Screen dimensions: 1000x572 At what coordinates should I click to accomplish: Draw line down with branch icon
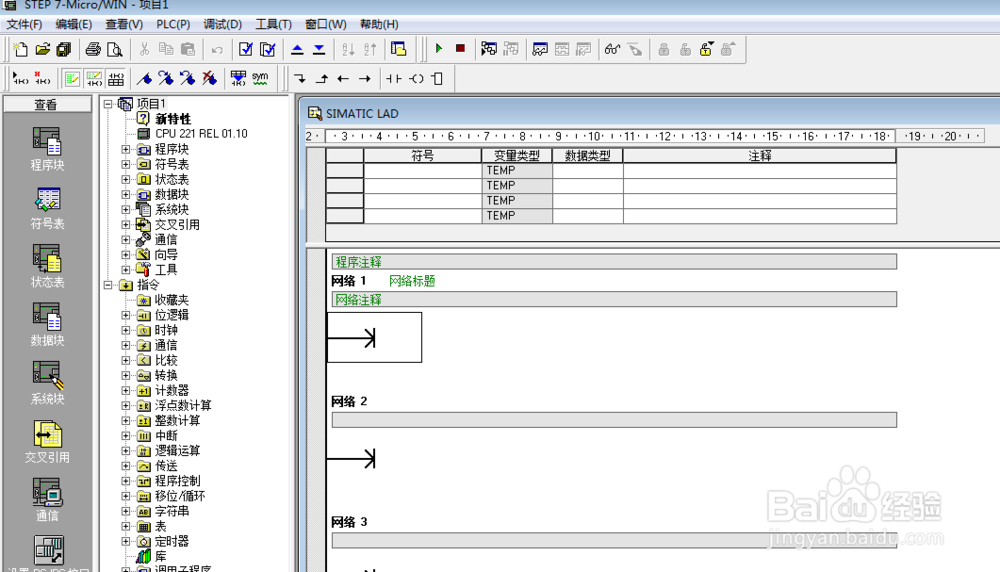click(x=300, y=78)
